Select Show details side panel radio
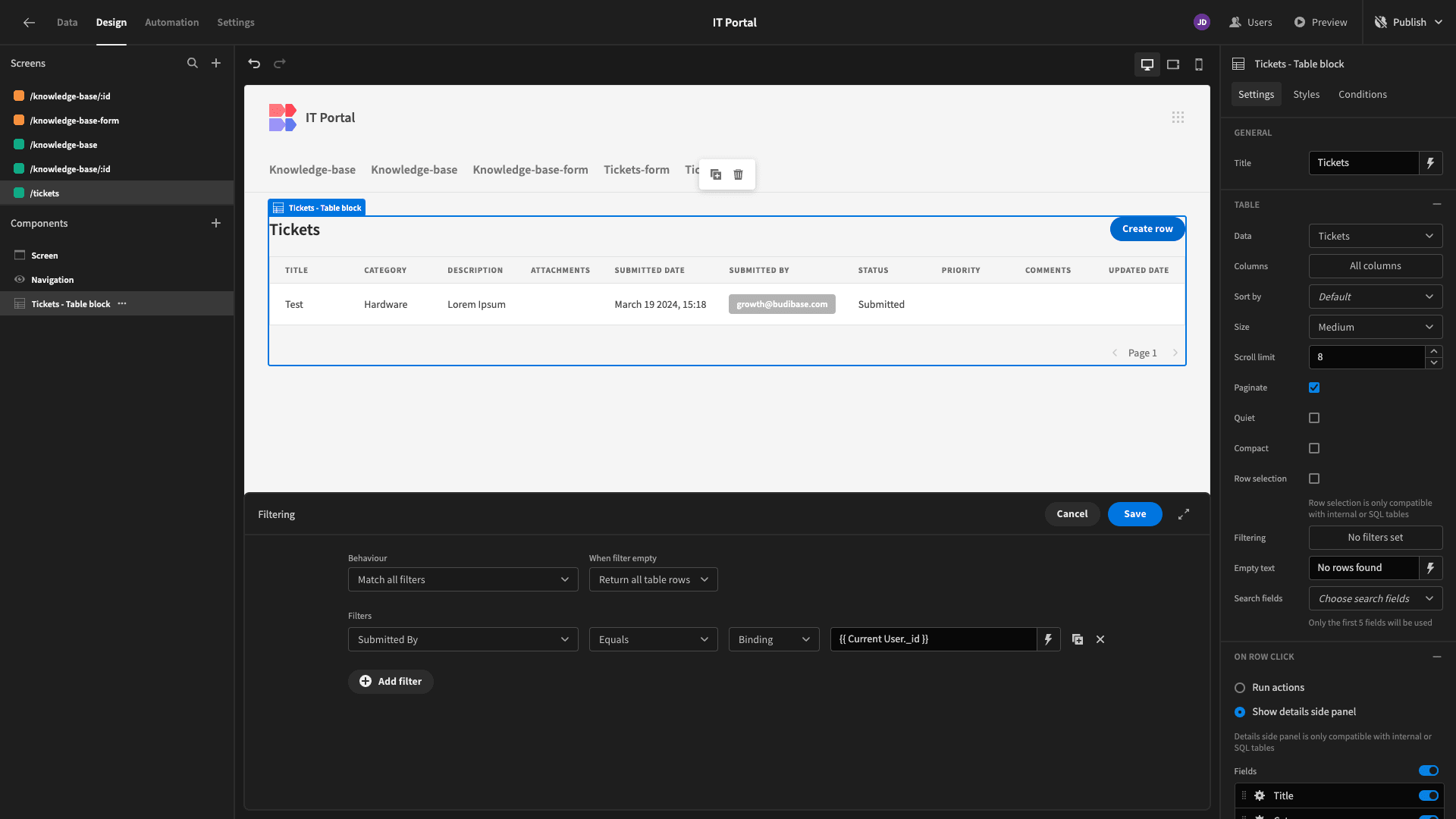 coord(1240,712)
